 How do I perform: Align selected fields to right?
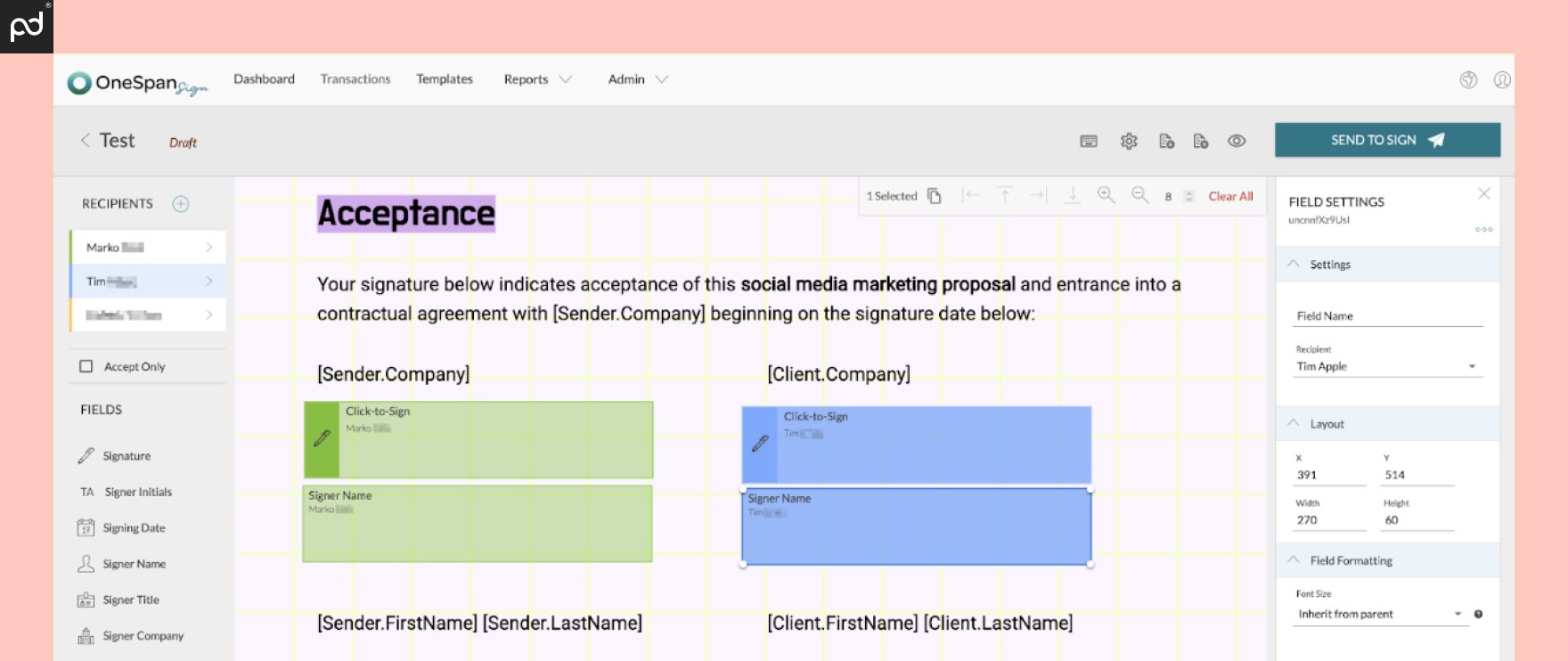pos(1039,195)
